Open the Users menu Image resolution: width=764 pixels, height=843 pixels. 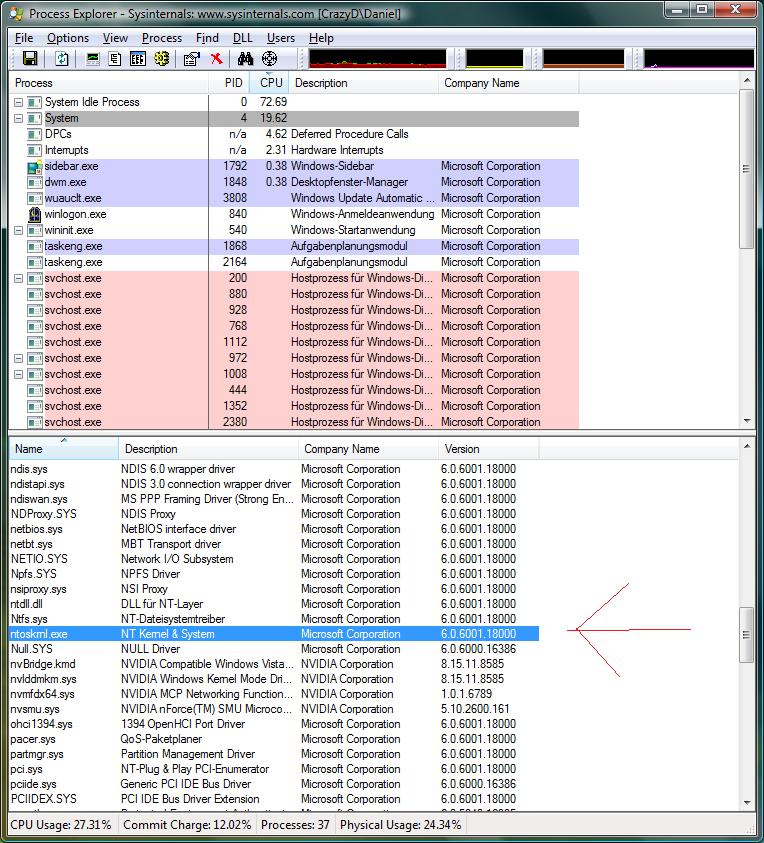click(281, 38)
